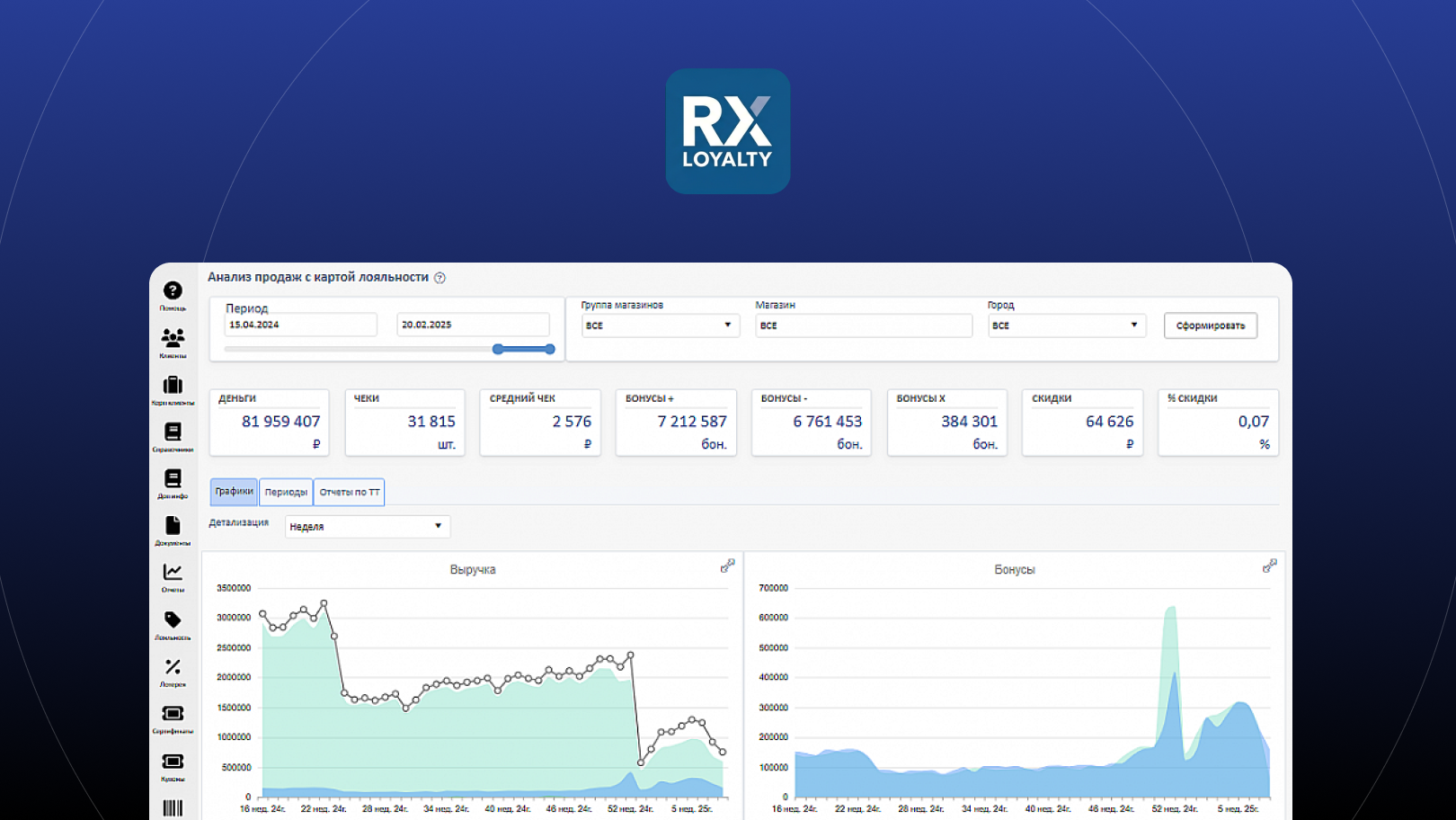The width and height of the screenshot is (1456, 820).
Task: Open the Детализация dropdown showing Неделя
Action: (367, 526)
